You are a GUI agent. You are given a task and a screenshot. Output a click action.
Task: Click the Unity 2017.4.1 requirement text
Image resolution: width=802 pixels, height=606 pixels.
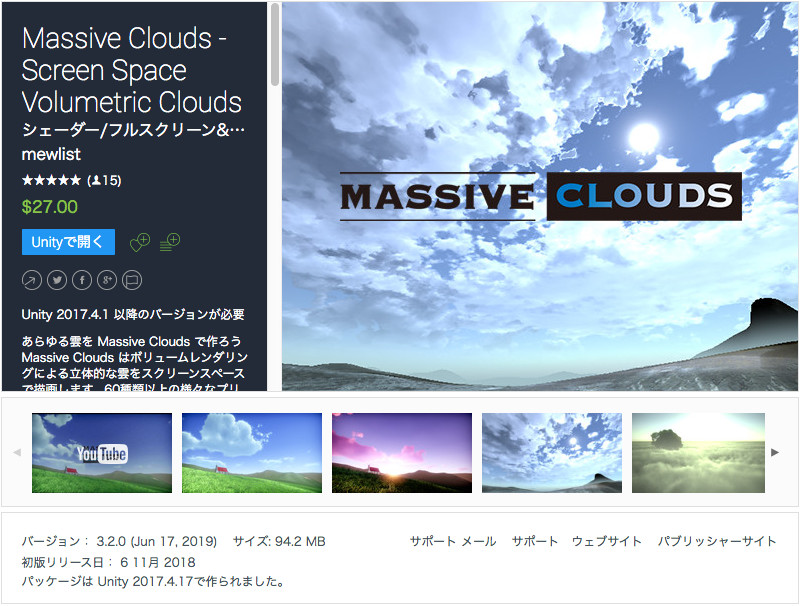133,314
